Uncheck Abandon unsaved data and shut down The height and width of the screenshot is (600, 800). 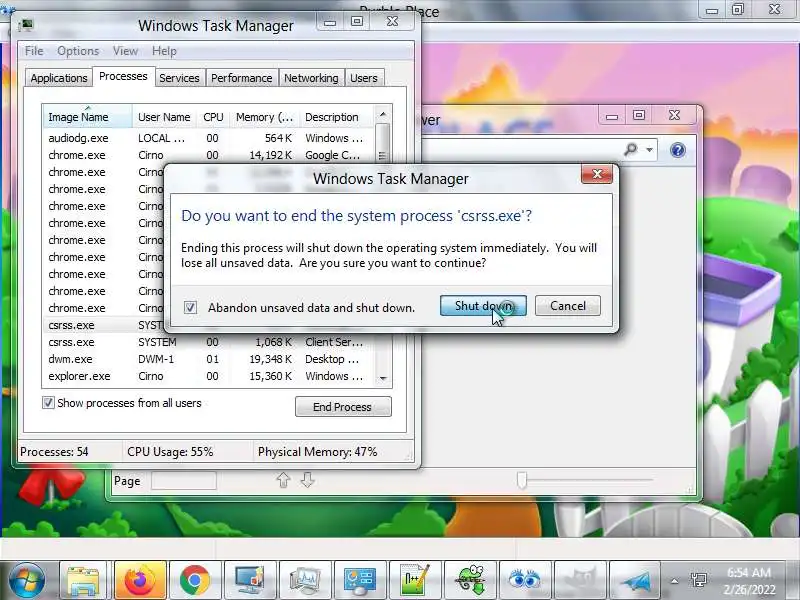(190, 307)
